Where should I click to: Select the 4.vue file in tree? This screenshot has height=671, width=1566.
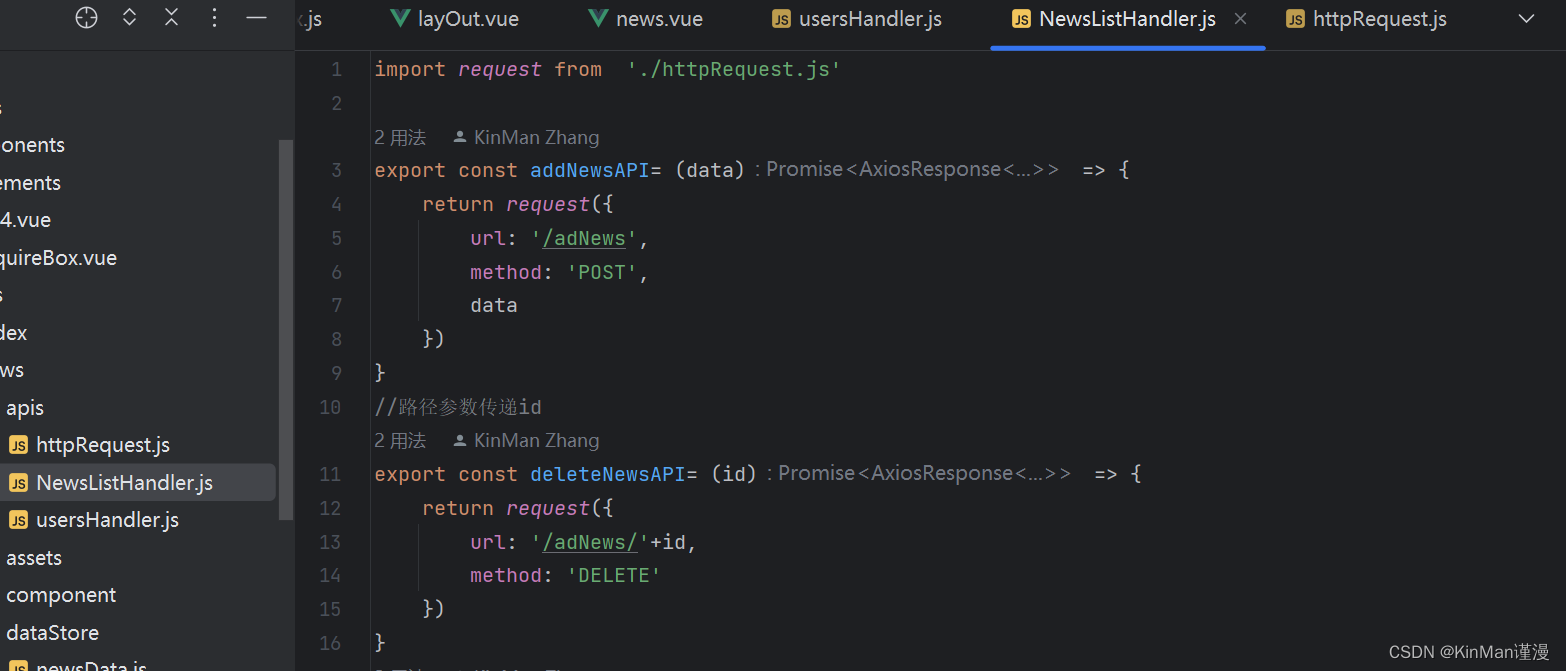pyautogui.click(x=26, y=220)
